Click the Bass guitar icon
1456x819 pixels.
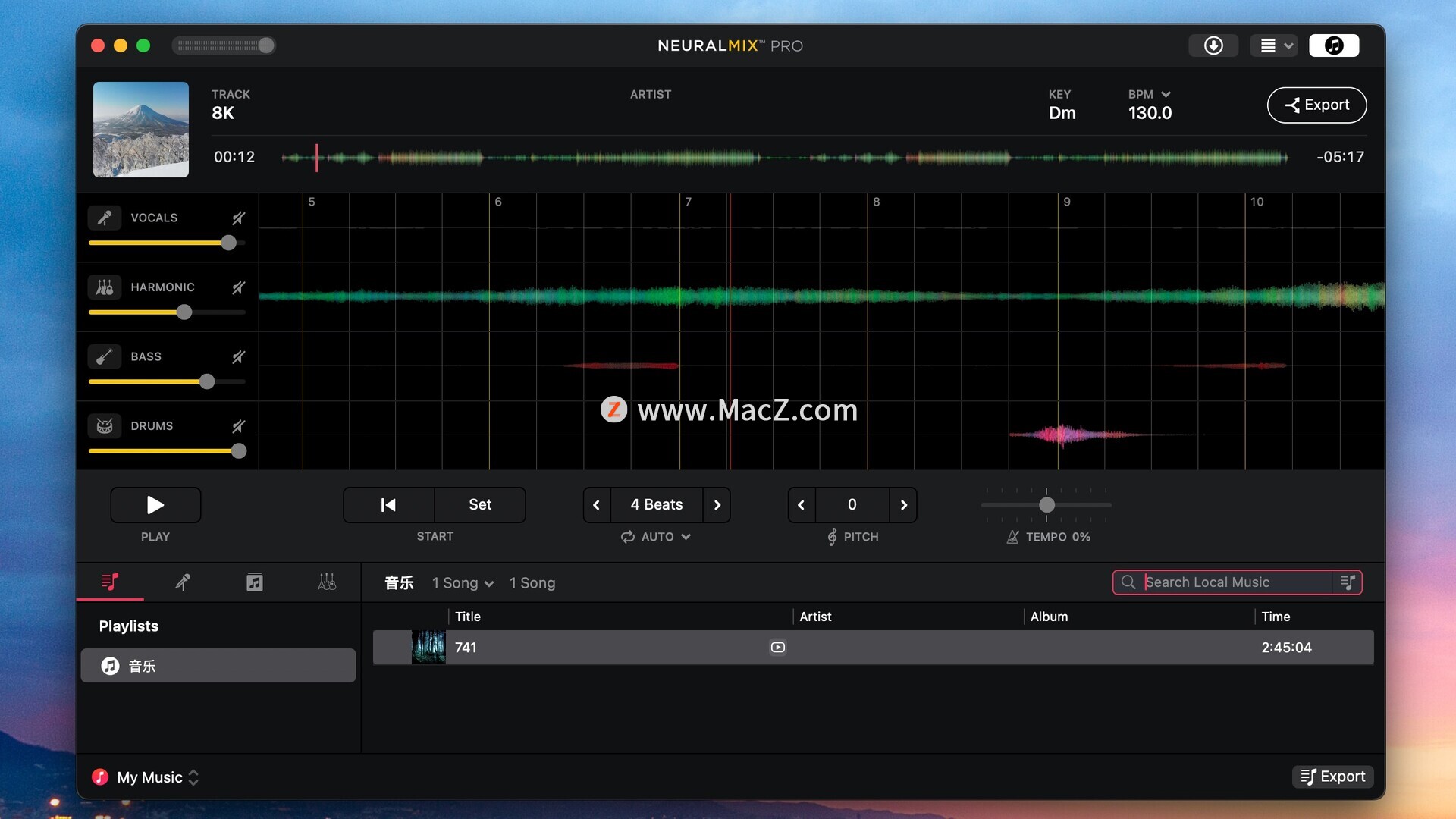pos(105,356)
